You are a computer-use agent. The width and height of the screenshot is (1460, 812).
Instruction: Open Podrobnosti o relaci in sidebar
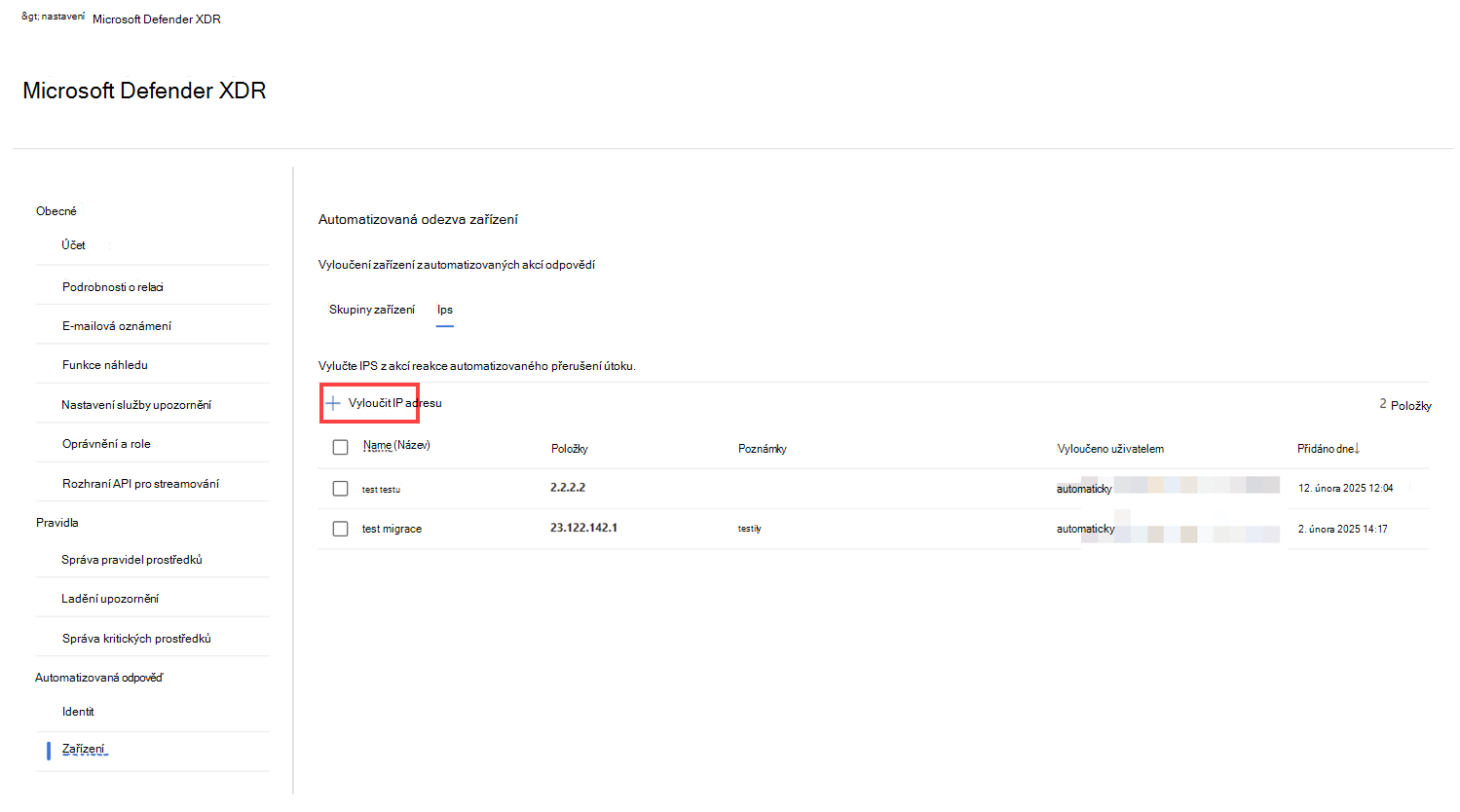[x=113, y=287]
